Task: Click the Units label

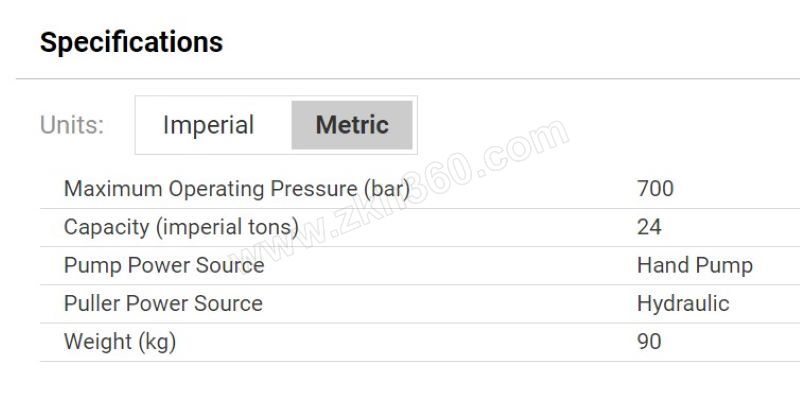Action: tap(72, 125)
